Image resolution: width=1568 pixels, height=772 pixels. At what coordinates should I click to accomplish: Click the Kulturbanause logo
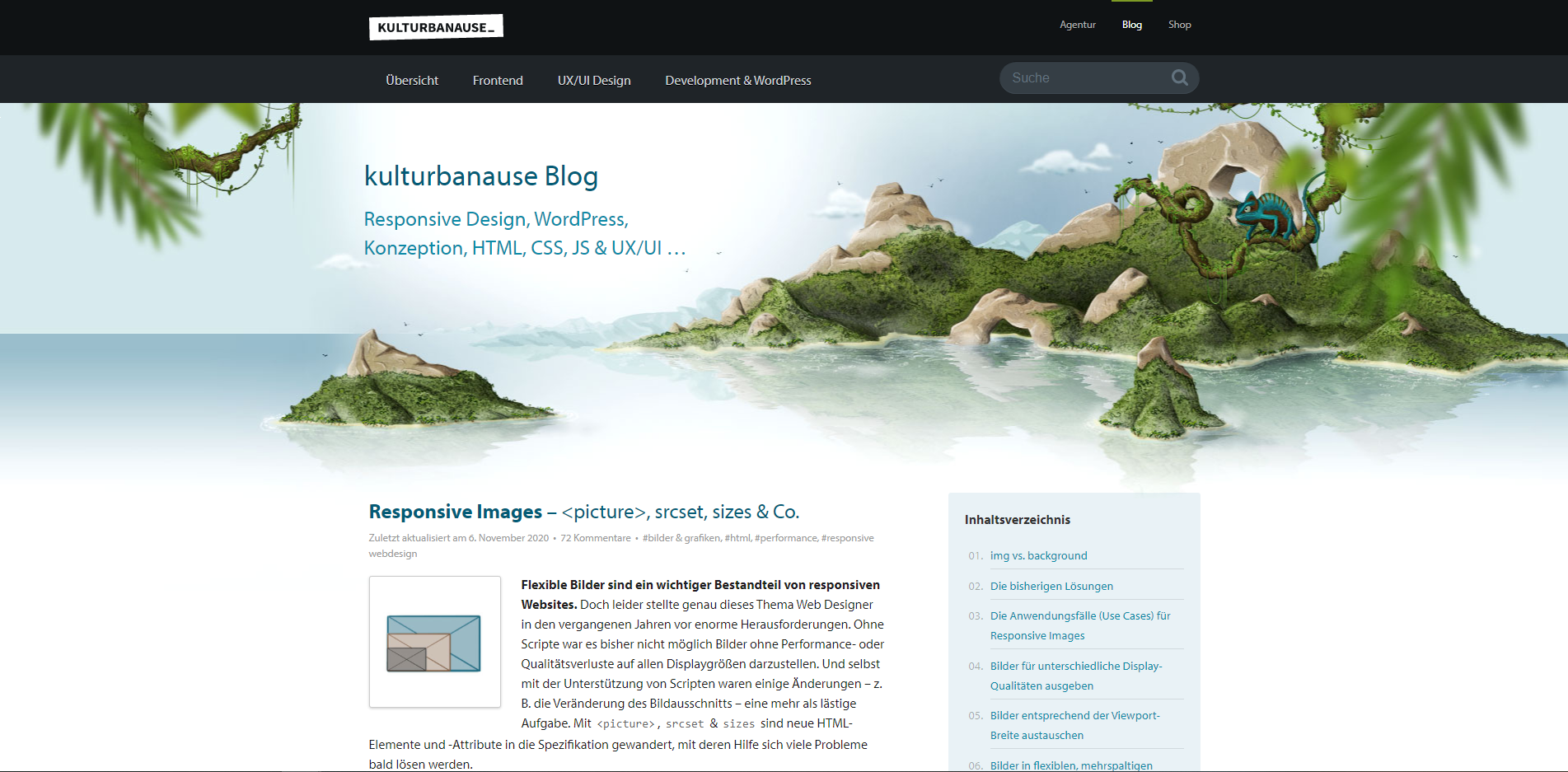coord(435,27)
